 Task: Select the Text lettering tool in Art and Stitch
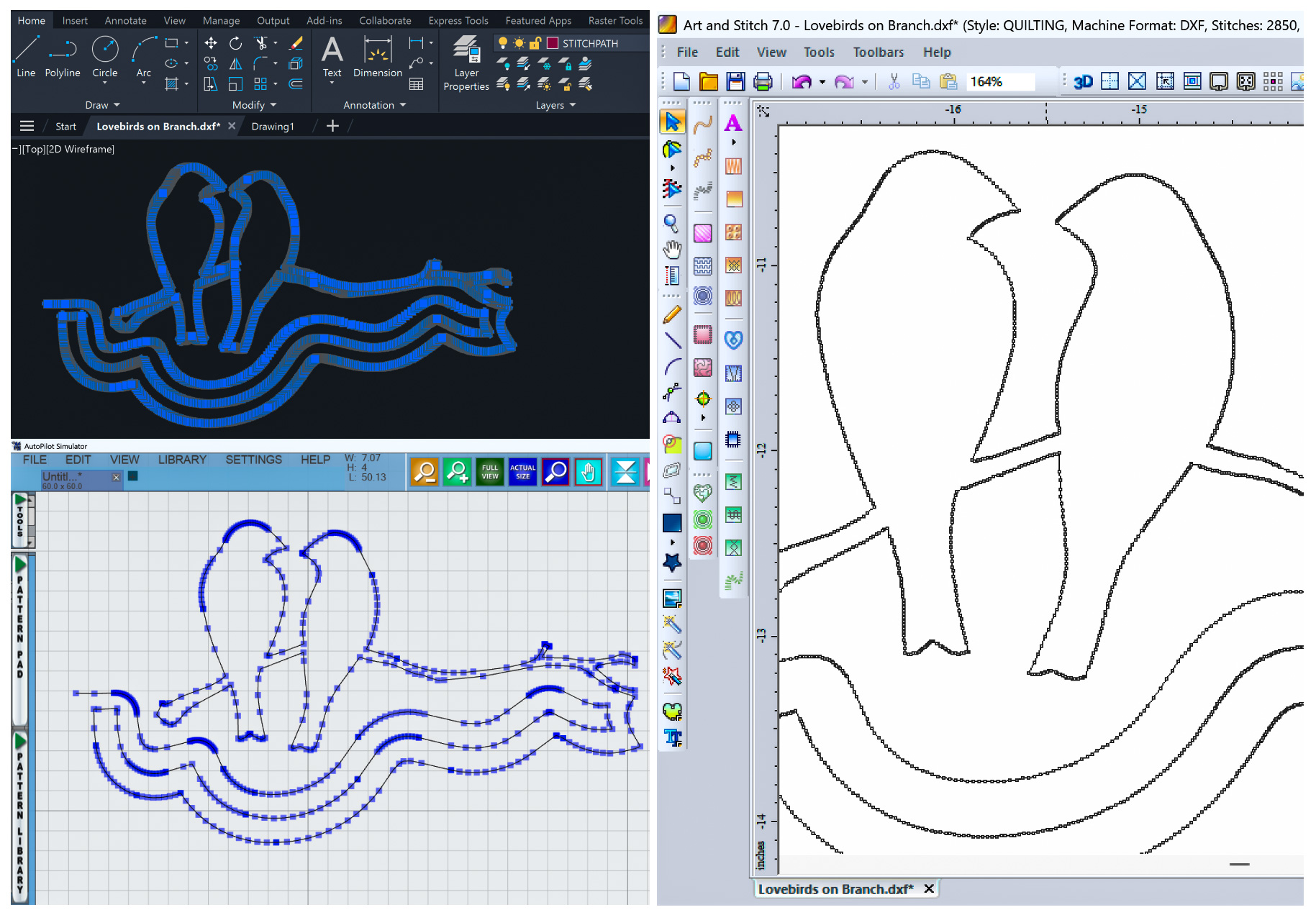point(733,124)
